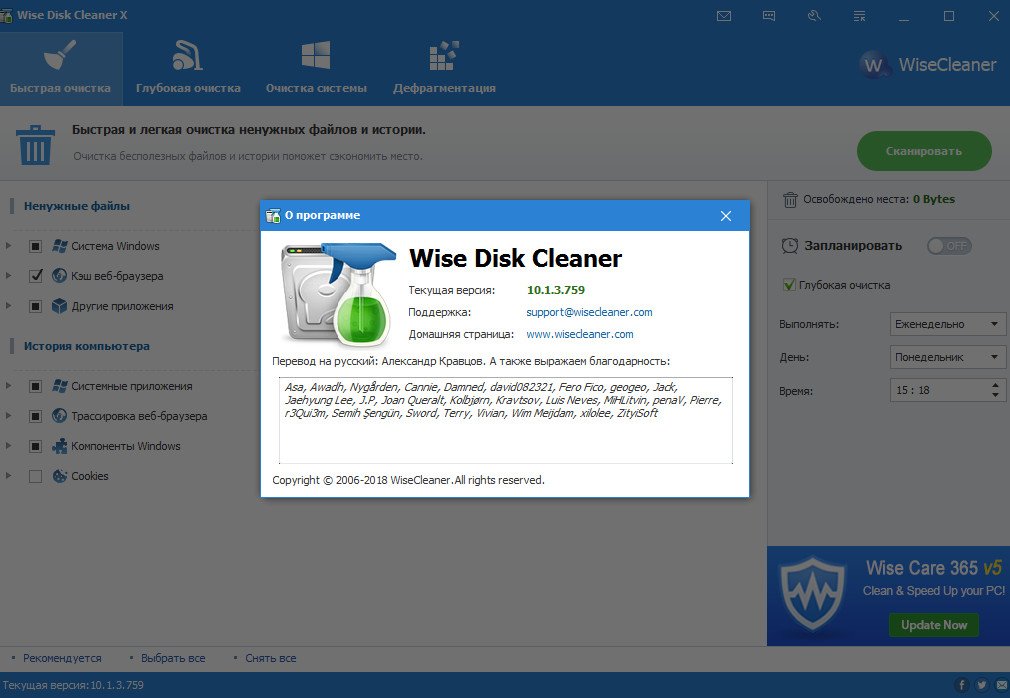
Task: Click Текущая версия text in status bar
Action: point(73,685)
